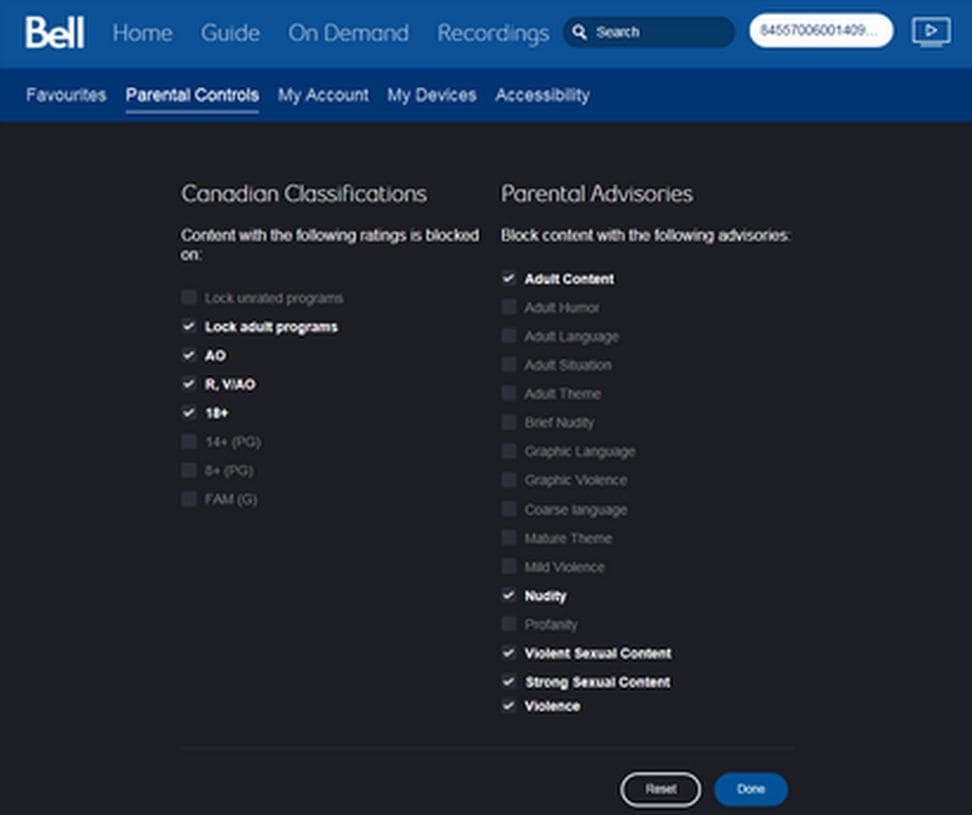Open the watch on TV screen icon
This screenshot has width=972, height=815.
tap(930, 32)
